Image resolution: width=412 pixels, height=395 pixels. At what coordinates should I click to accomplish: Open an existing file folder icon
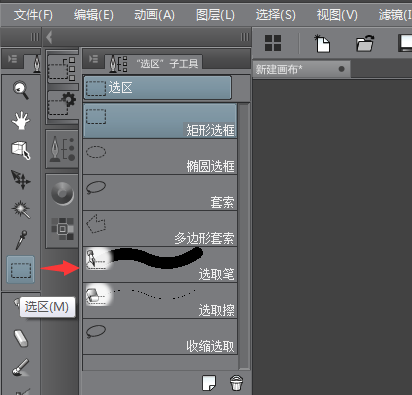365,43
